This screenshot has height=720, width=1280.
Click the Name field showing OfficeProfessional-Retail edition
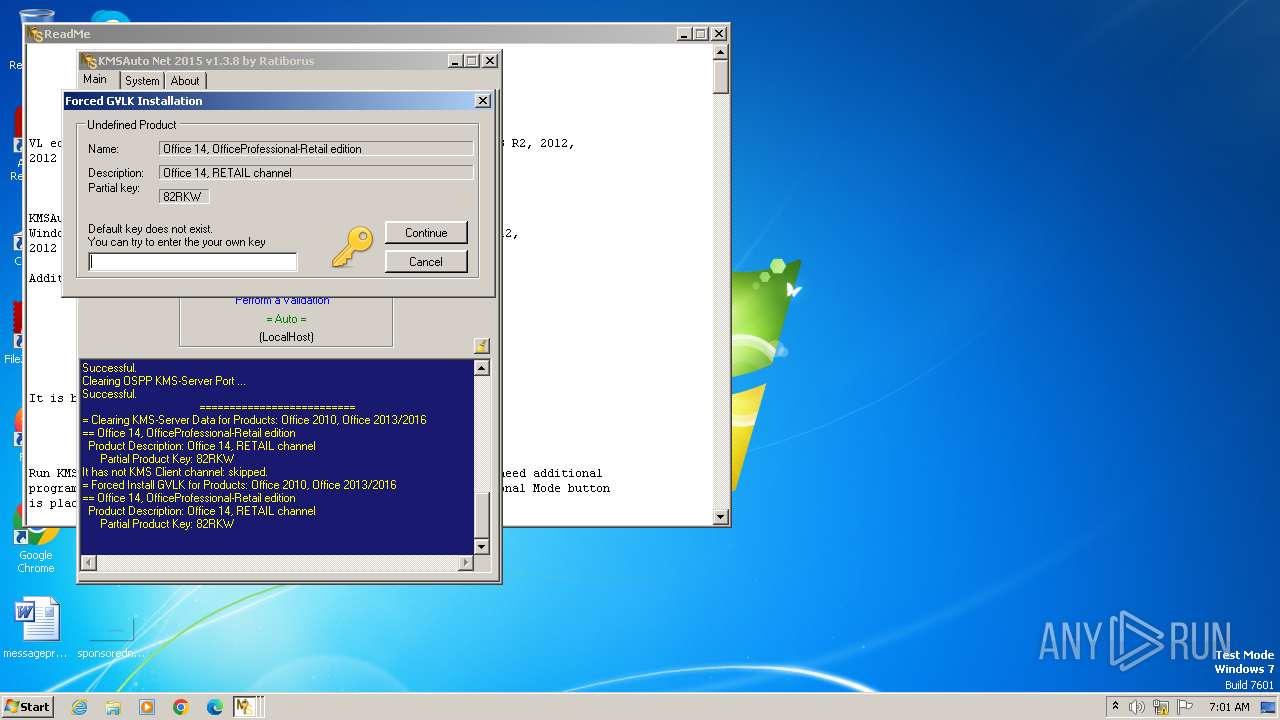pyautogui.click(x=316, y=149)
